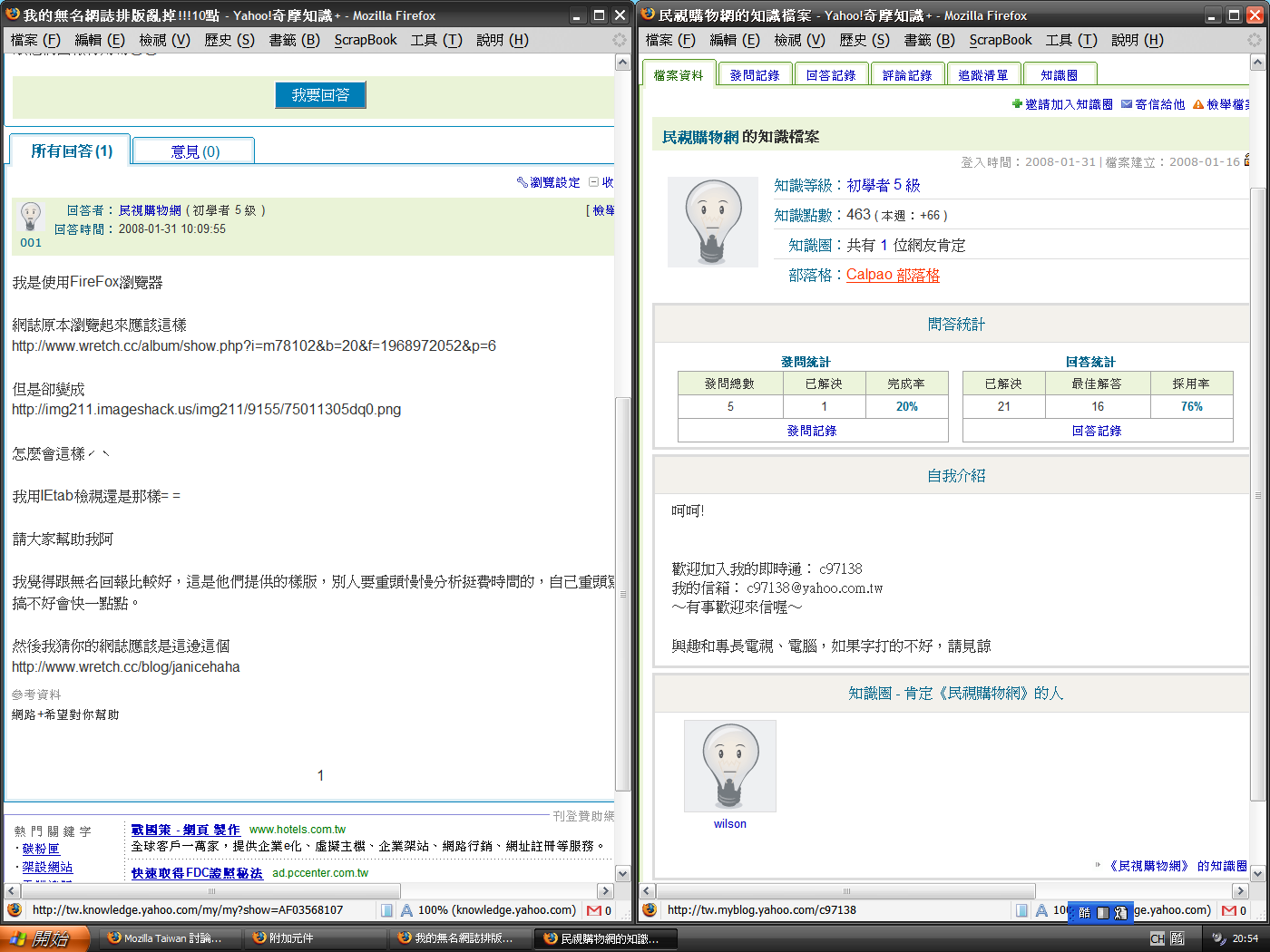The image size is (1270, 952).
Task: Open the Calpao 部落格 link
Action: point(893,275)
